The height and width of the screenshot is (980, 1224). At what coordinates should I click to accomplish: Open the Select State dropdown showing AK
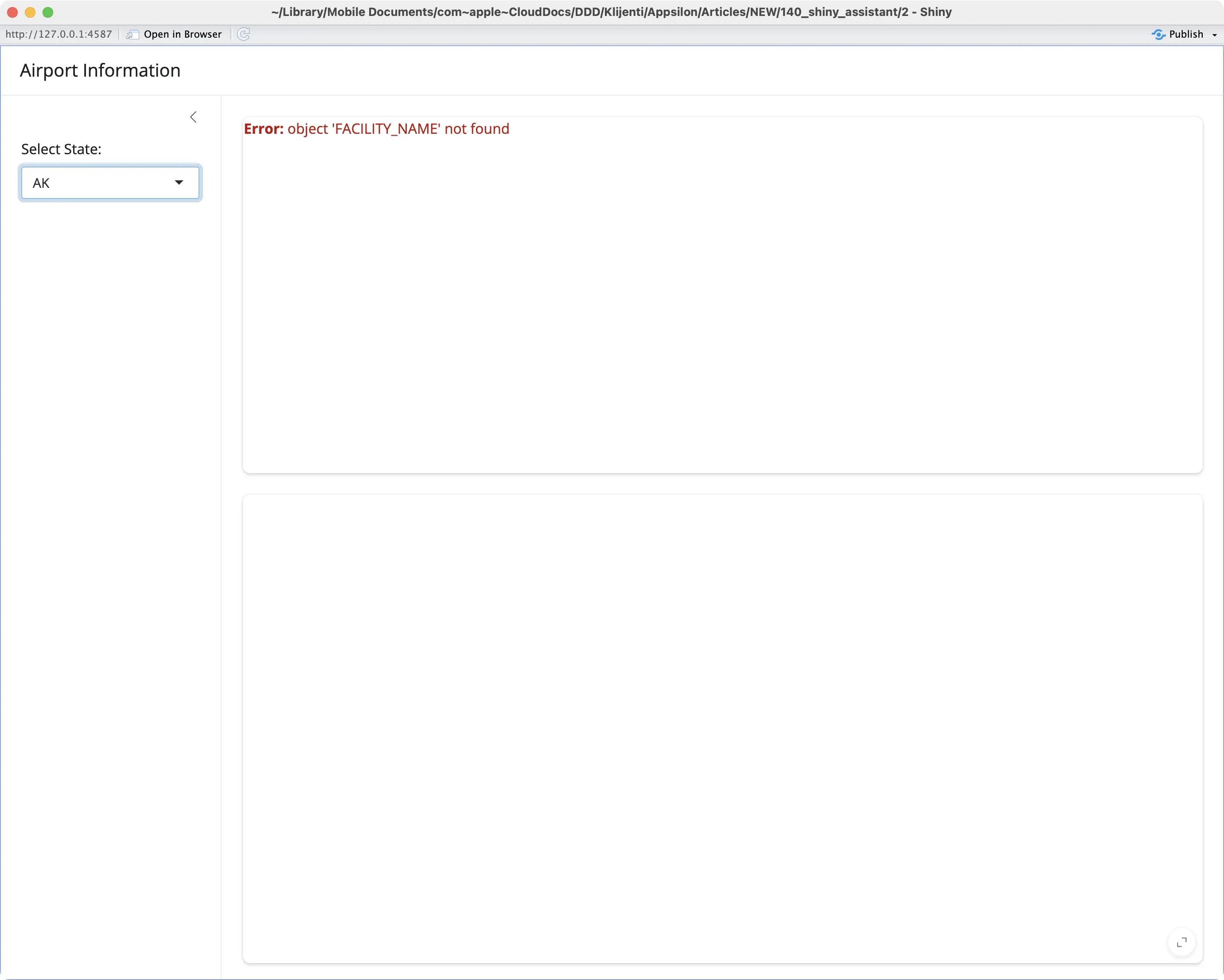[110, 183]
